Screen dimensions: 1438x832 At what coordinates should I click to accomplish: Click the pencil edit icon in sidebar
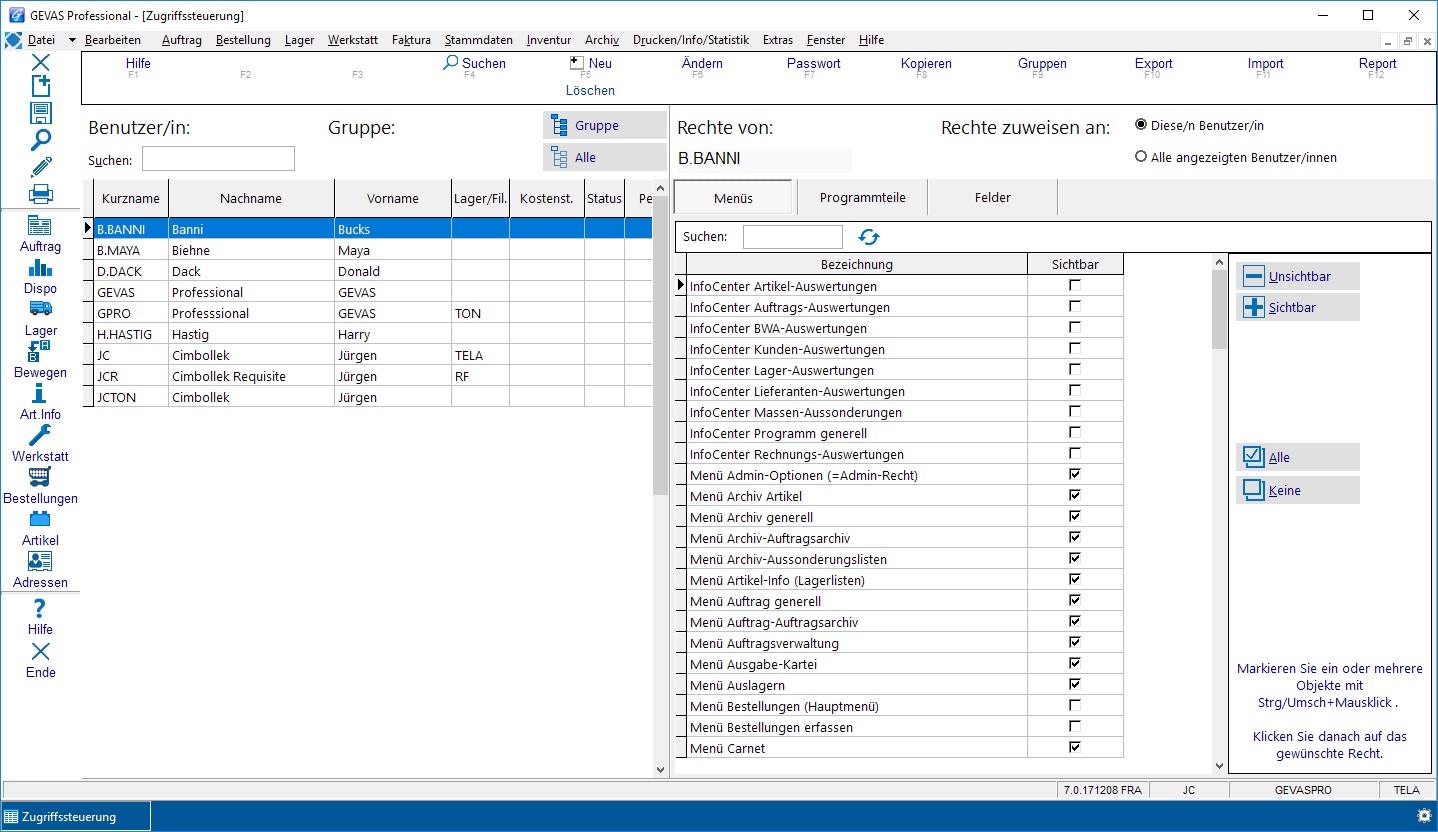[x=40, y=167]
